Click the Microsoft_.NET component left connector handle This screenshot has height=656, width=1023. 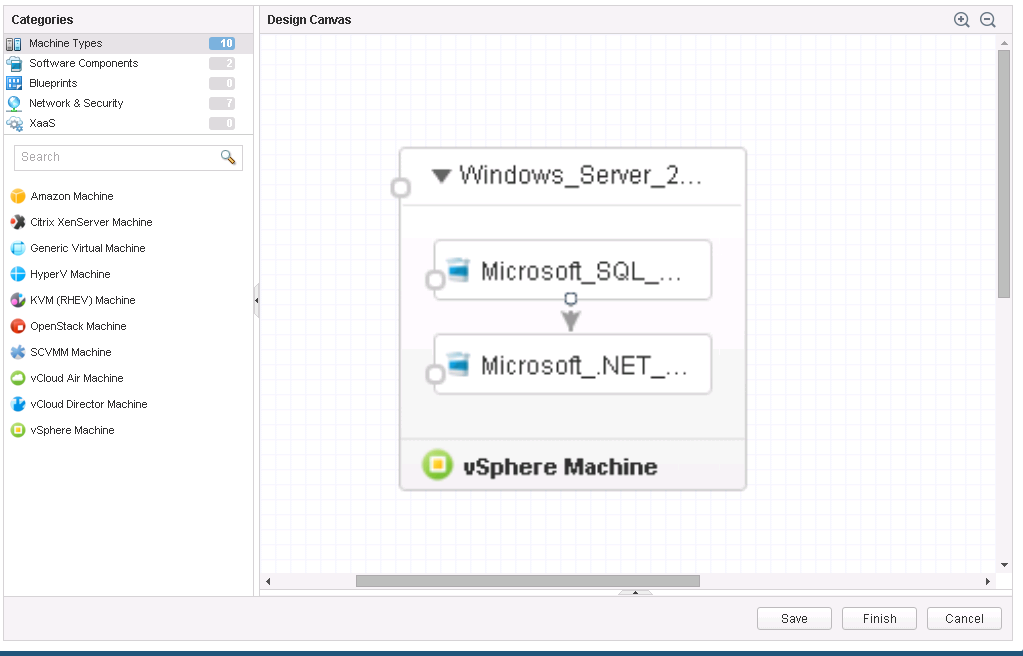tap(435, 375)
